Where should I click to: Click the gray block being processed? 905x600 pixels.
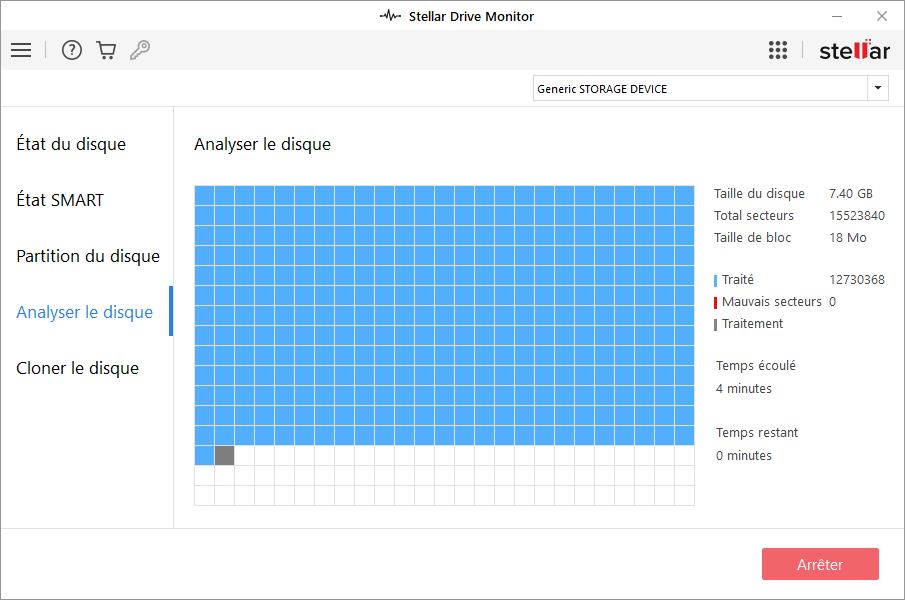point(224,455)
